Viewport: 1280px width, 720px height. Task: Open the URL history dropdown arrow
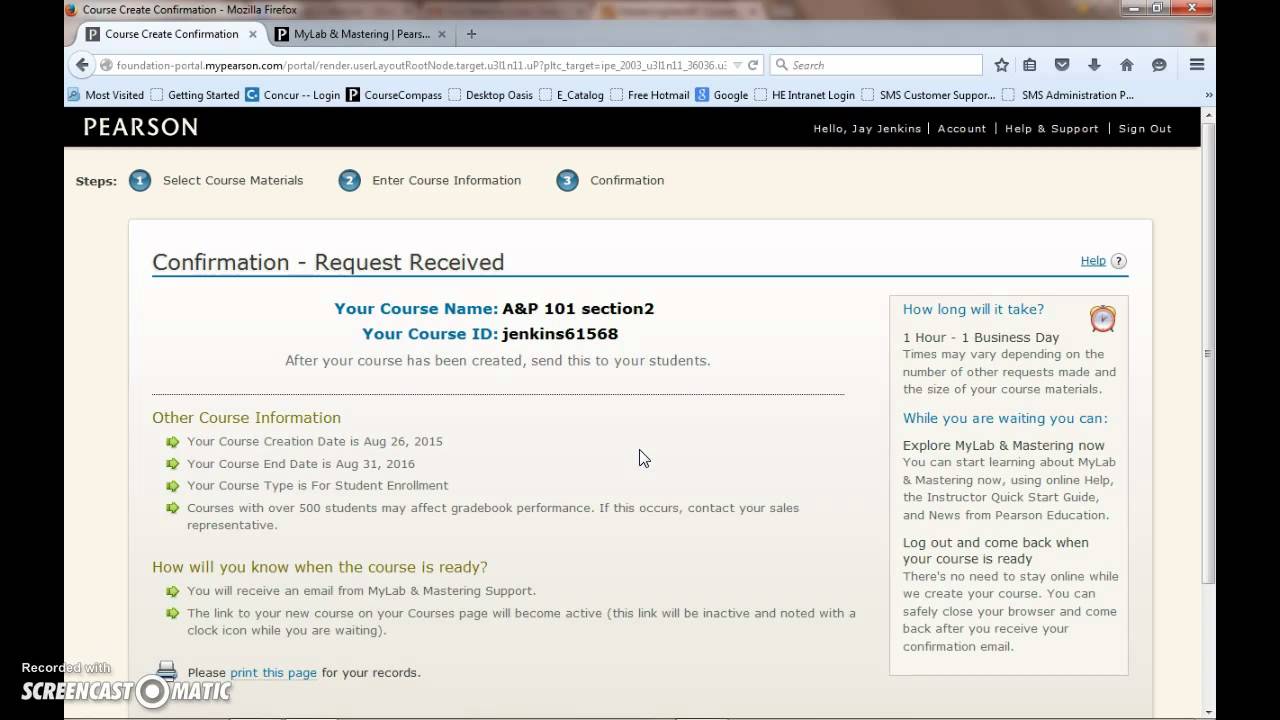[x=737, y=65]
